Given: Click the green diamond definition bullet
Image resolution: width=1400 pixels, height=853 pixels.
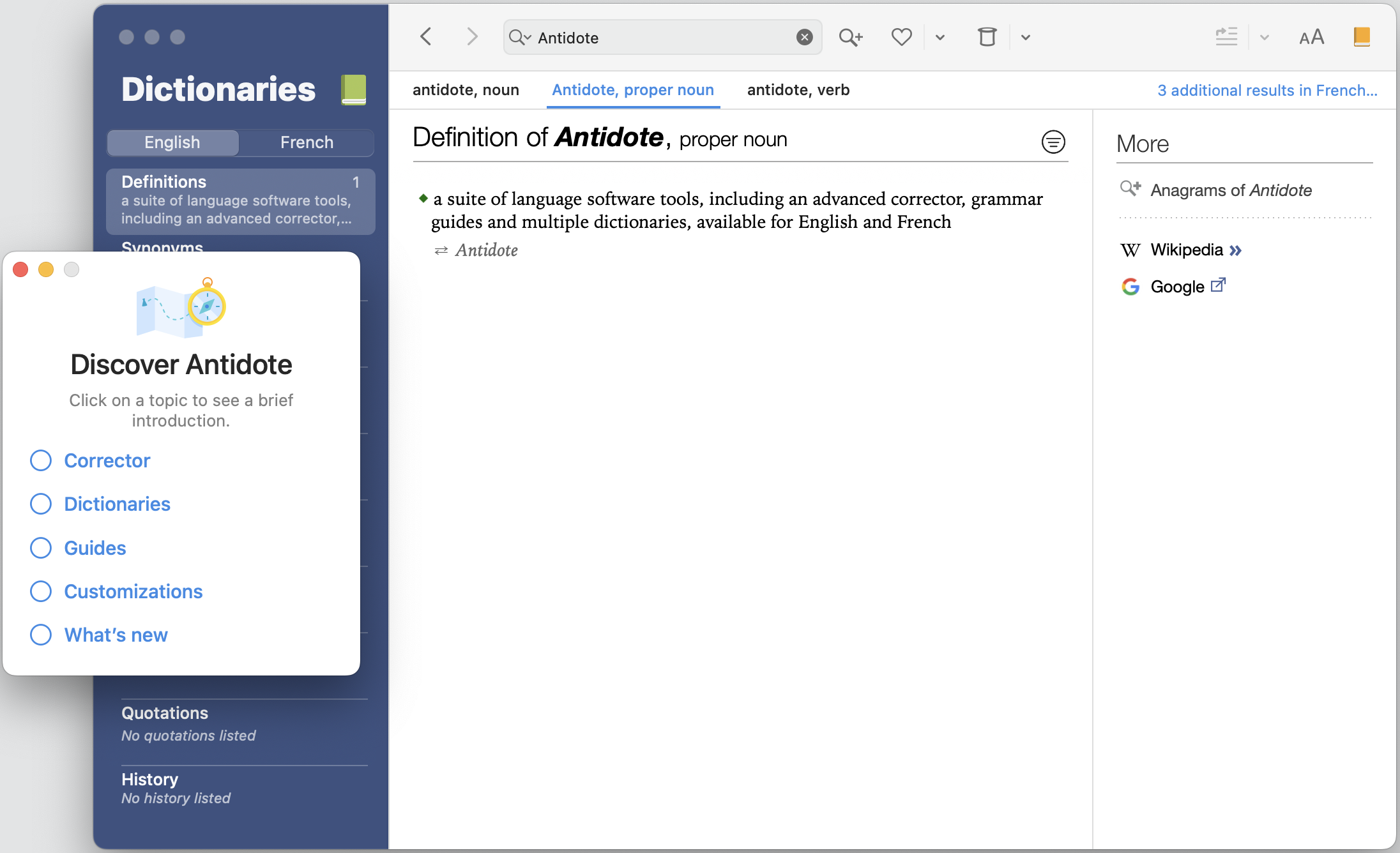Looking at the screenshot, I should pos(423,199).
